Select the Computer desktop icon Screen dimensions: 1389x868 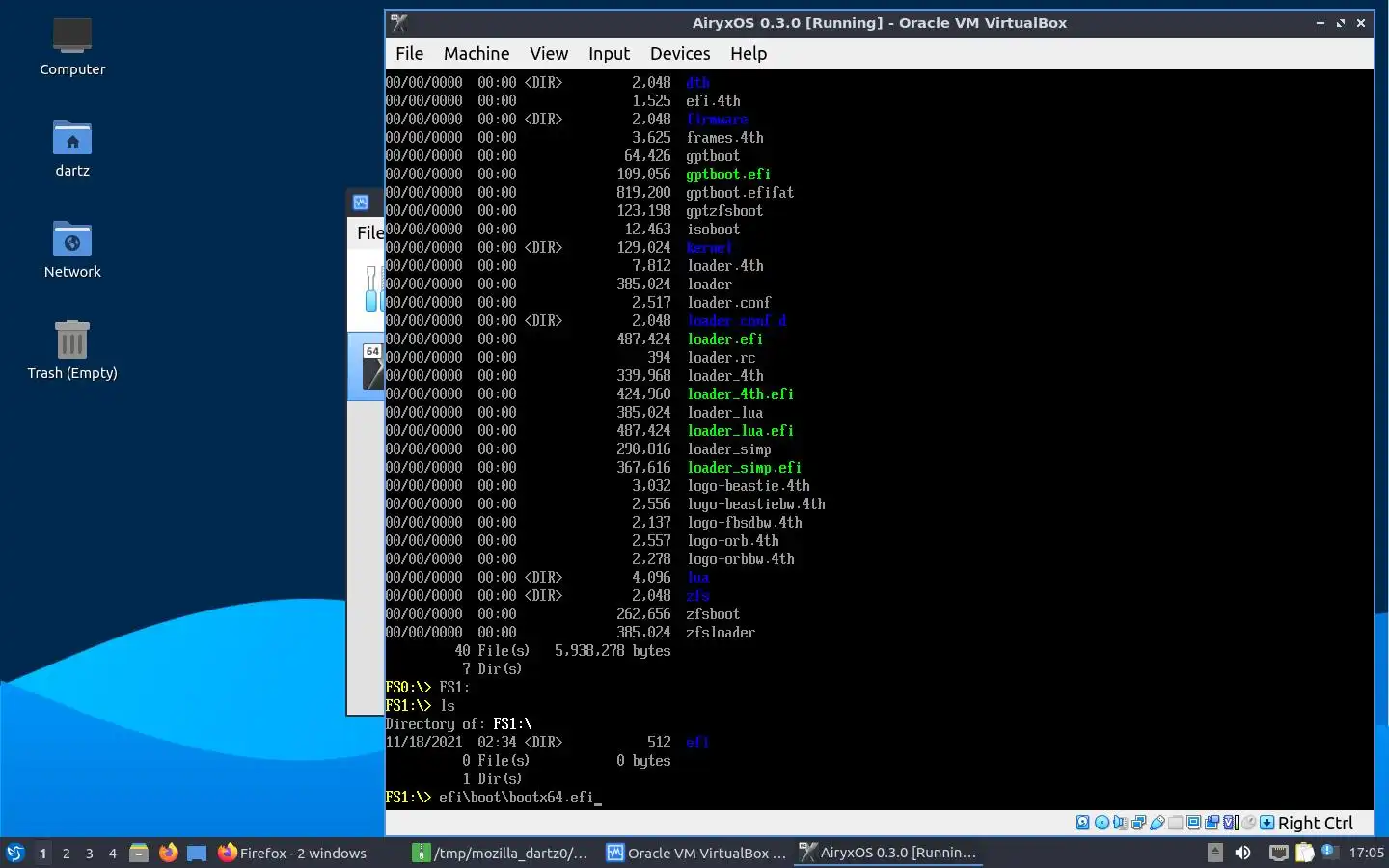pyautogui.click(x=72, y=46)
